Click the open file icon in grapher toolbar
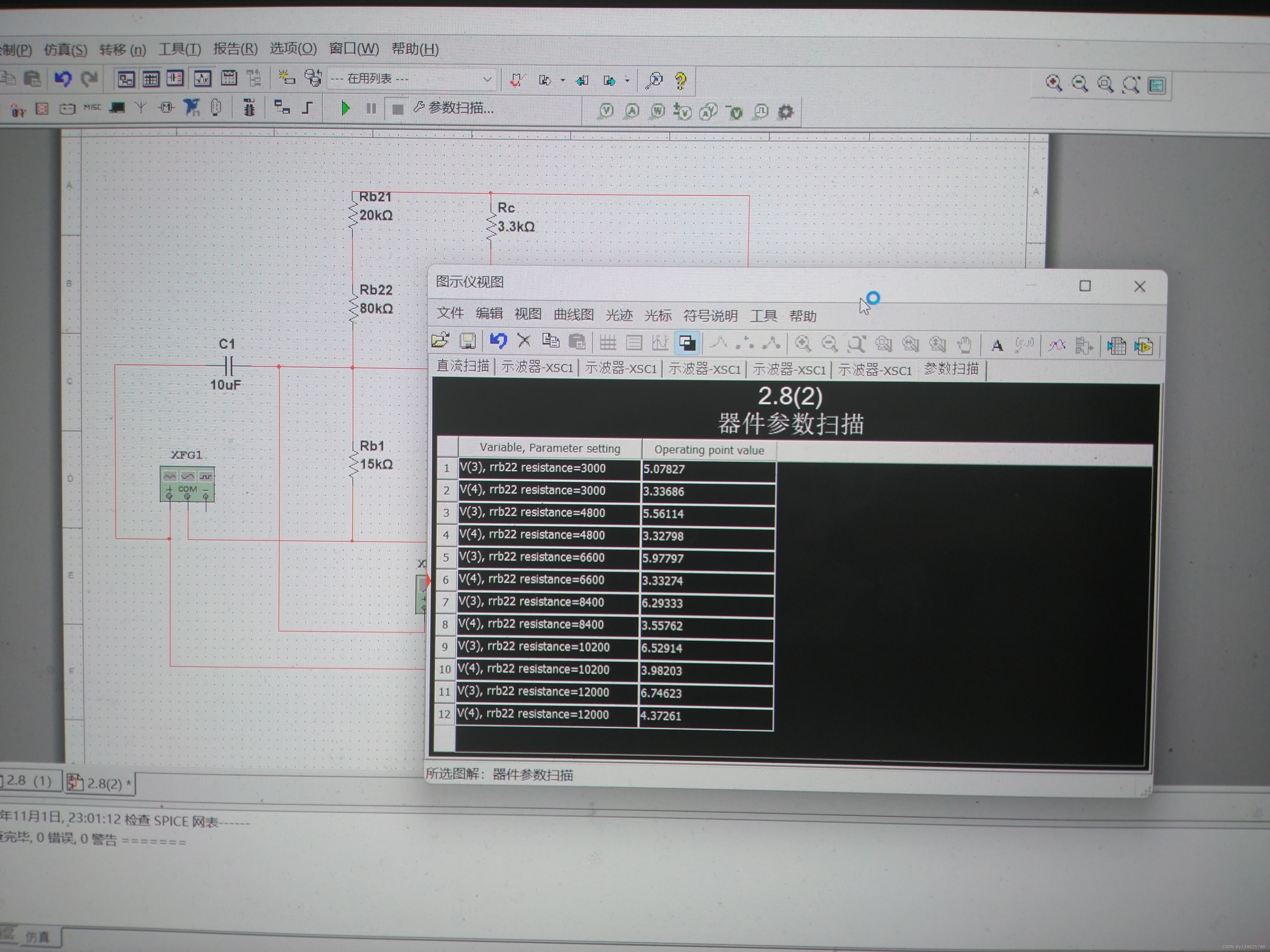This screenshot has width=1270, height=952. point(440,341)
